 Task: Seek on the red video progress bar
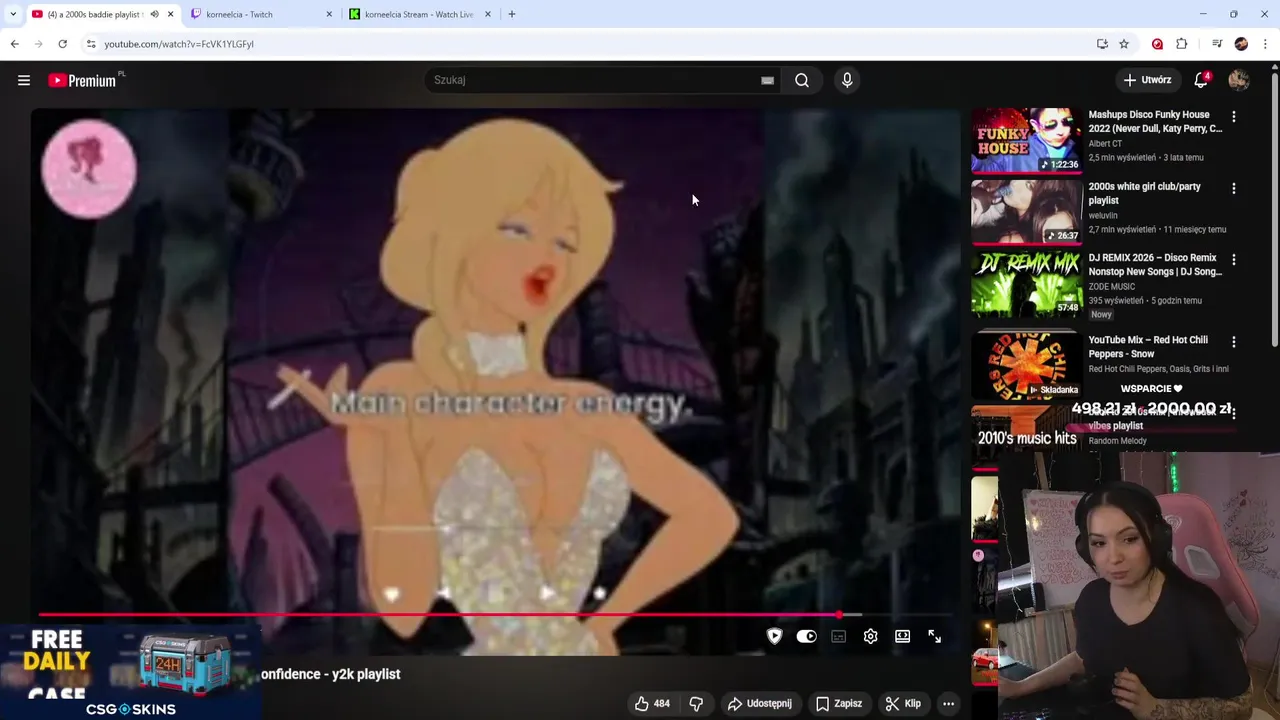(495, 615)
